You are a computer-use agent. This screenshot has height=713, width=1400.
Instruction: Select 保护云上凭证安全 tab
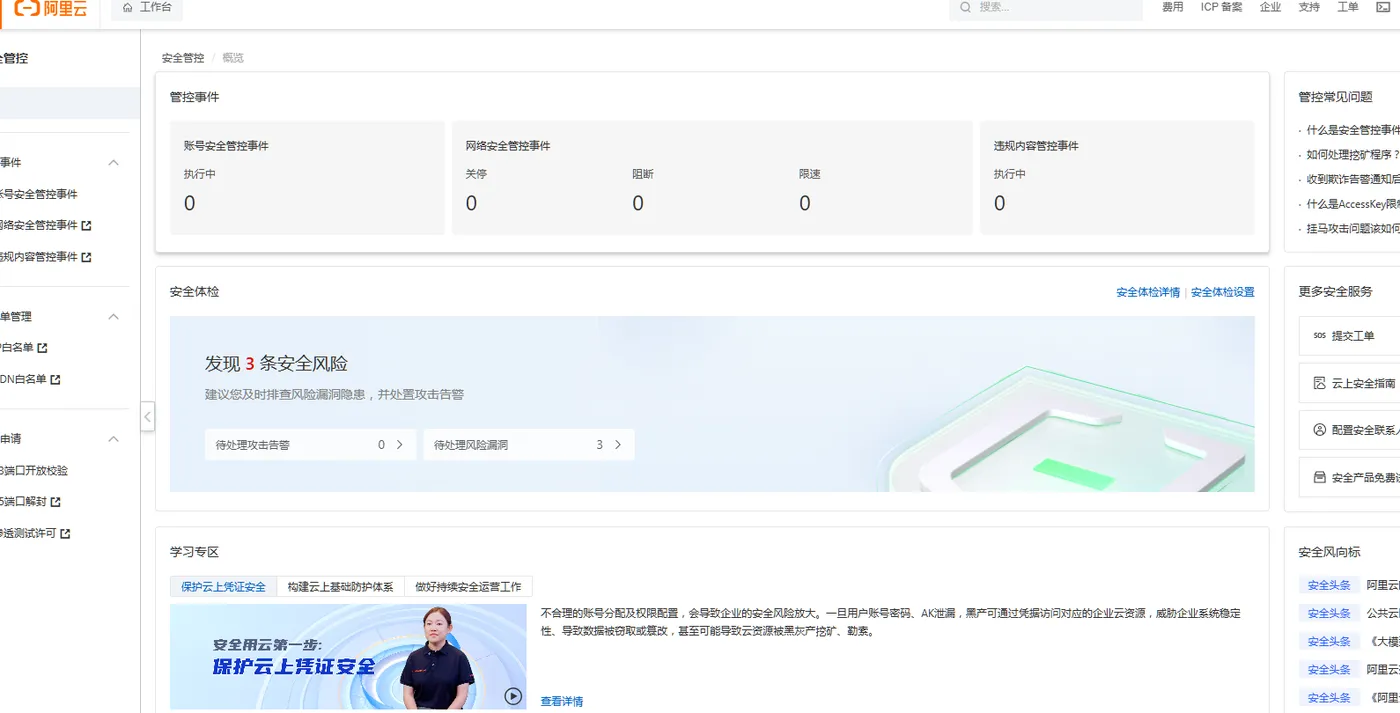223,587
